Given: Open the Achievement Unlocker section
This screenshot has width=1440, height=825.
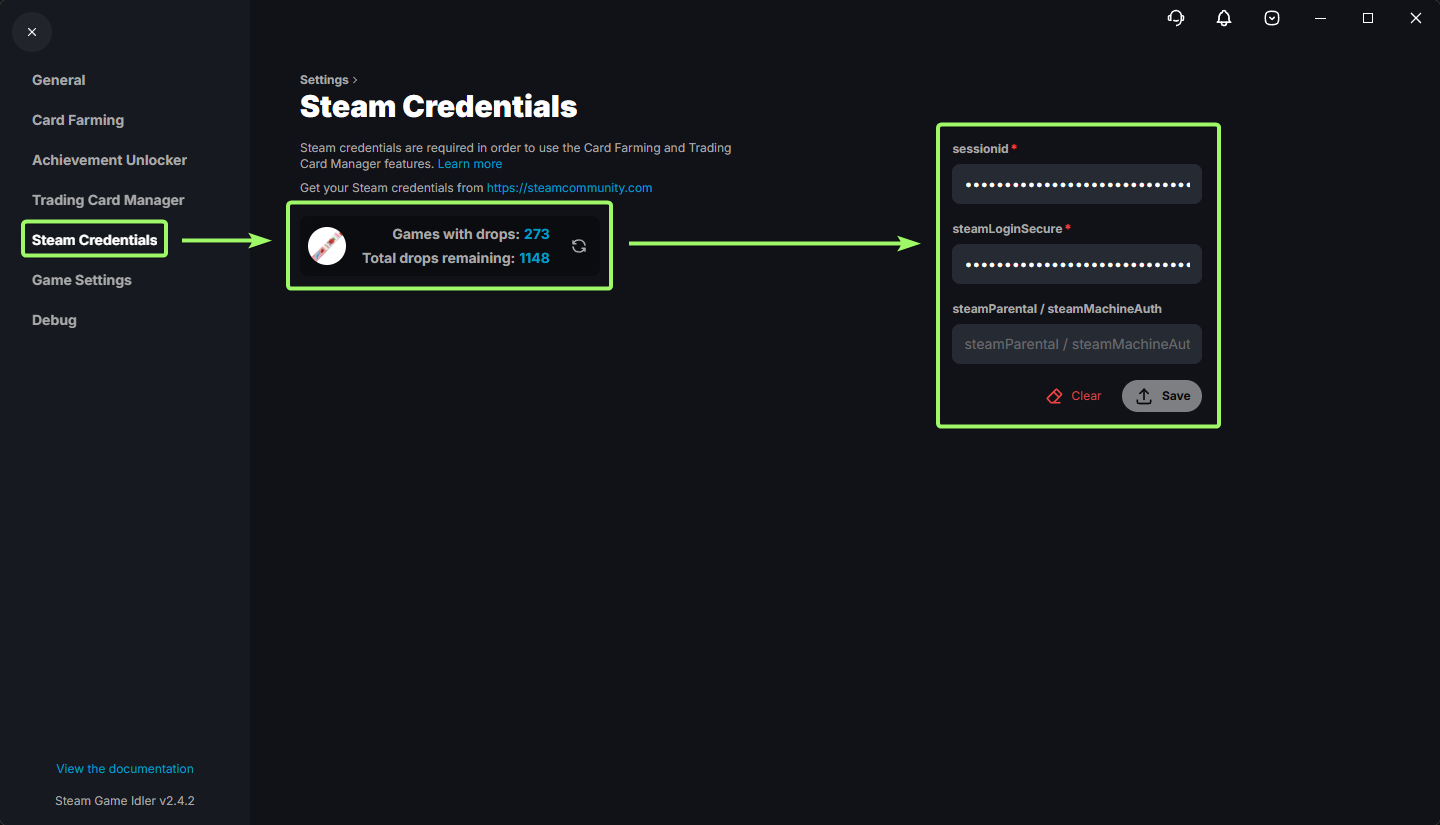Looking at the screenshot, I should pos(109,160).
